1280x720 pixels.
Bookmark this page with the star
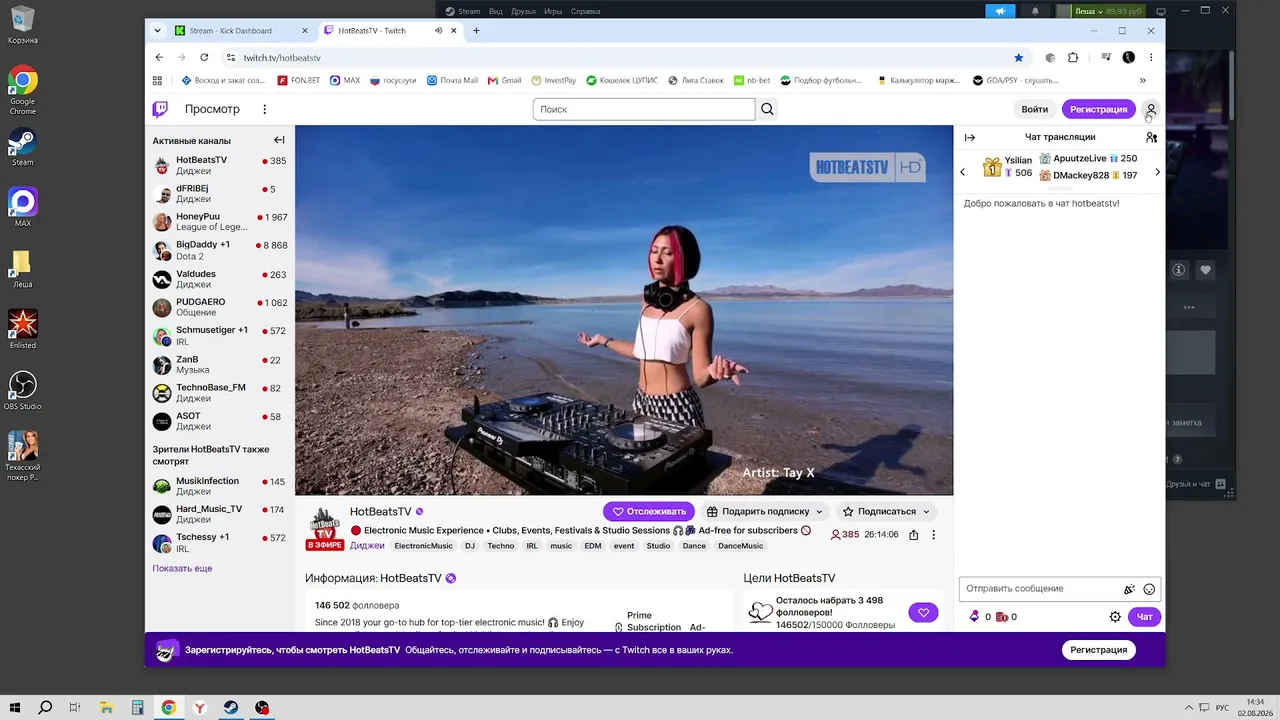point(1019,58)
